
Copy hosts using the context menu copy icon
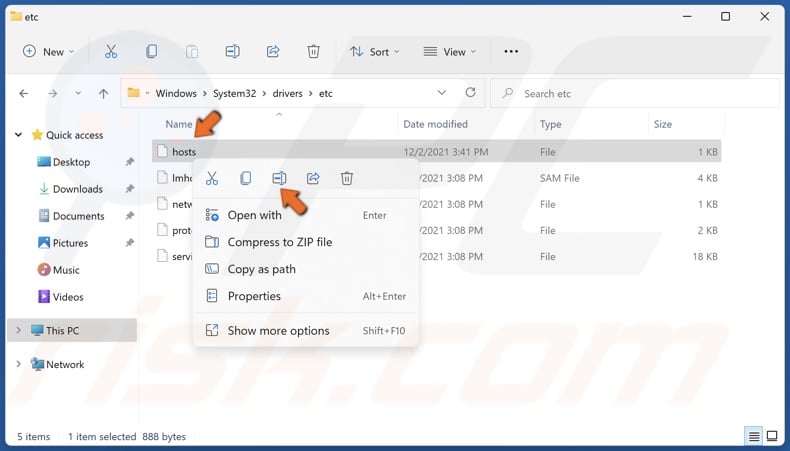[245, 178]
